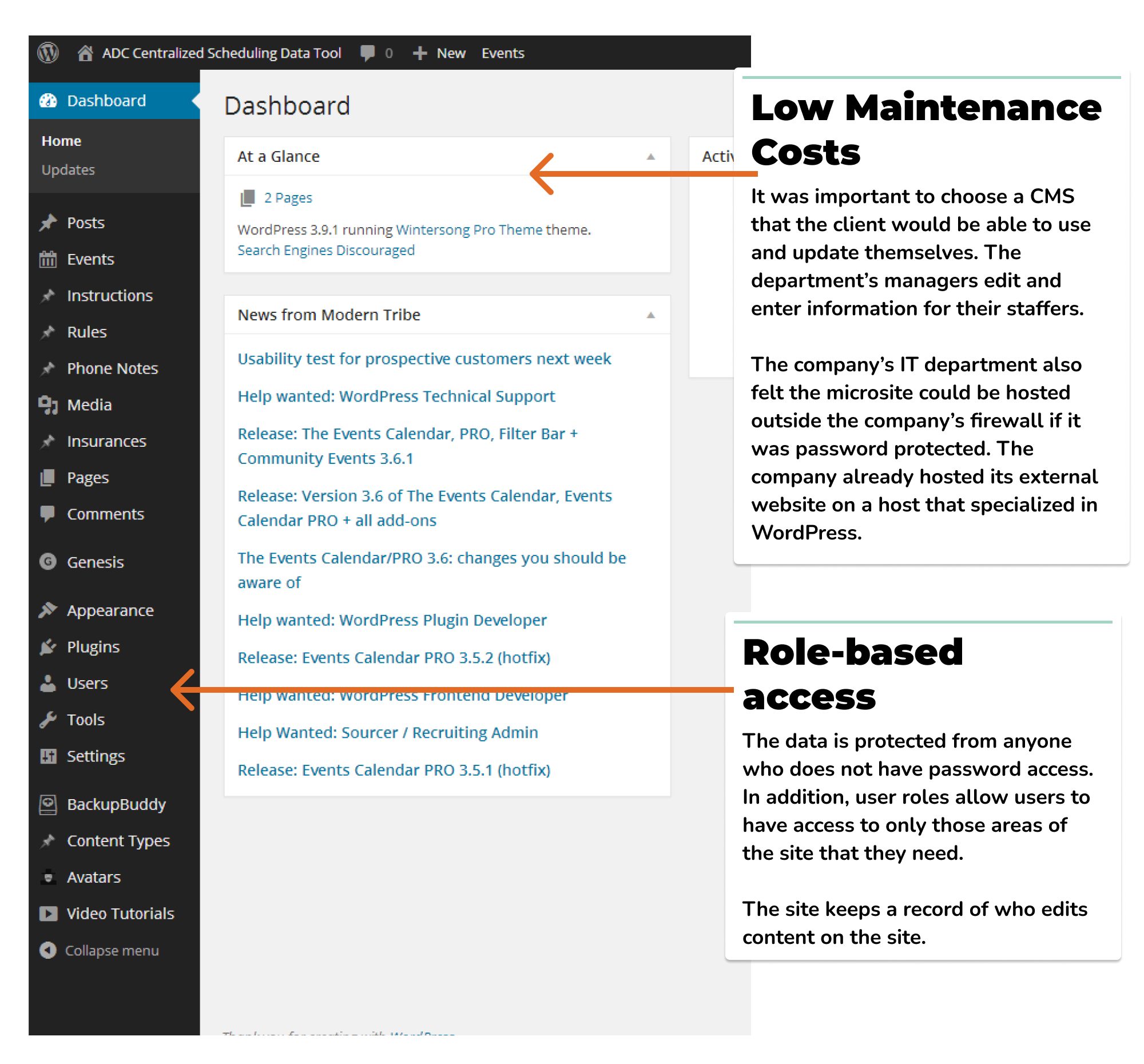Click the home icon beside the site name
Viewport: 1144px width, 1064px height.
tap(85, 53)
